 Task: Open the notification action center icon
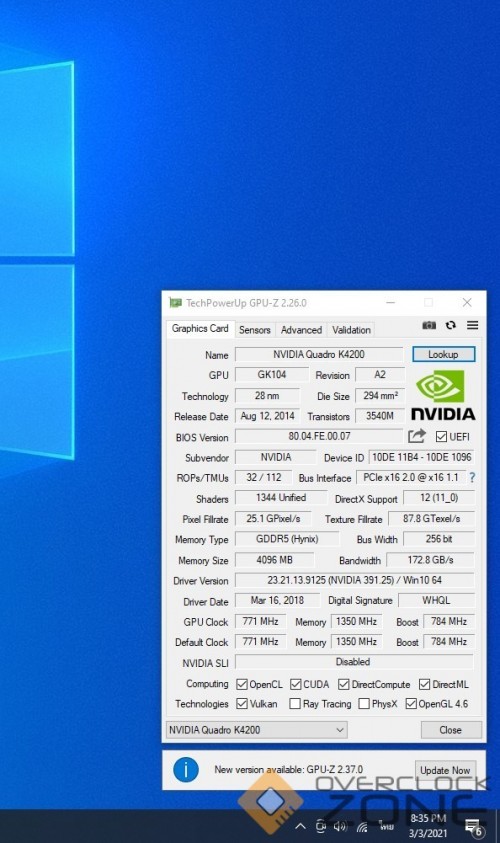pyautogui.click(x=474, y=827)
